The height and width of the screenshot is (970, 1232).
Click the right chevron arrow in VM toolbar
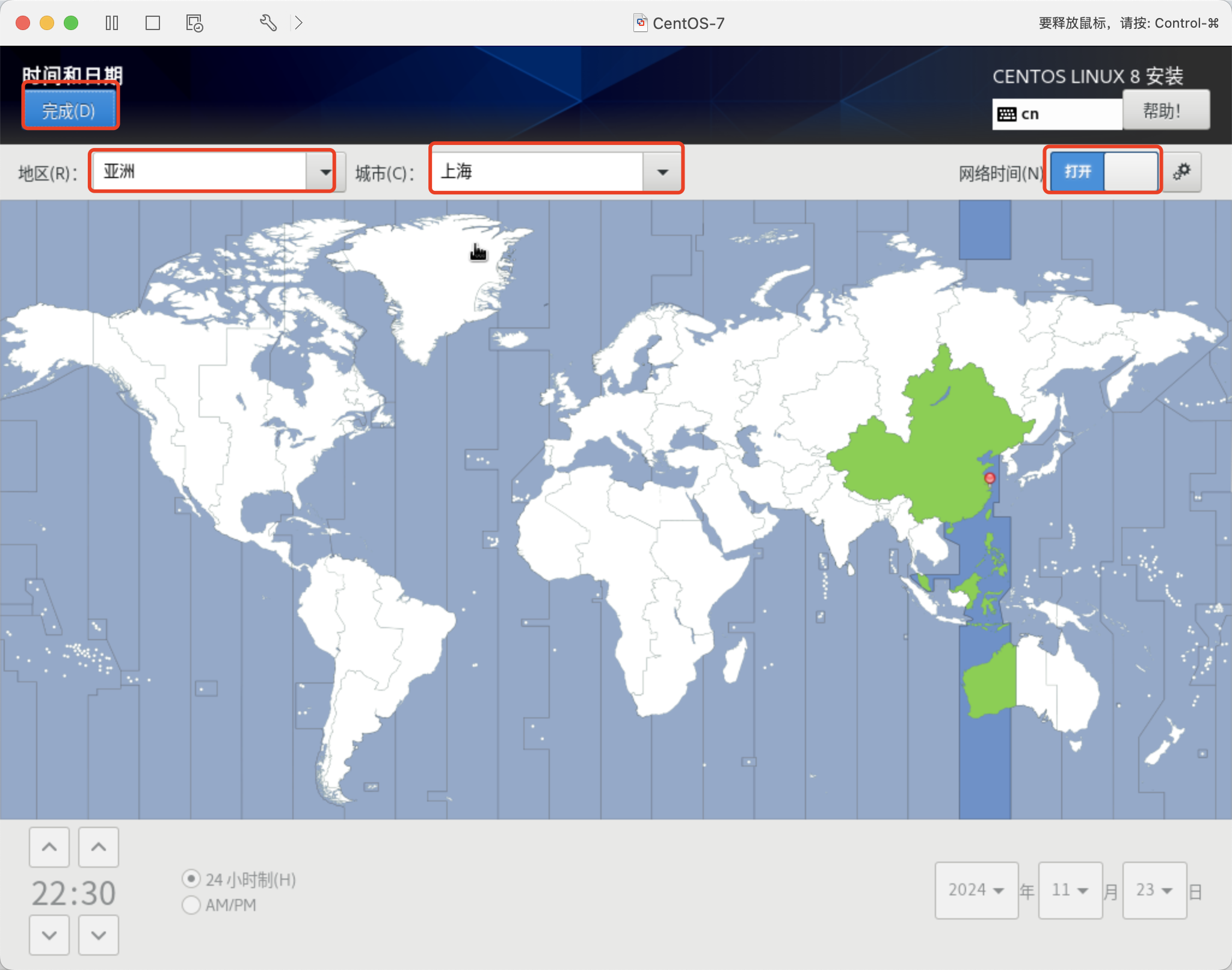point(298,23)
